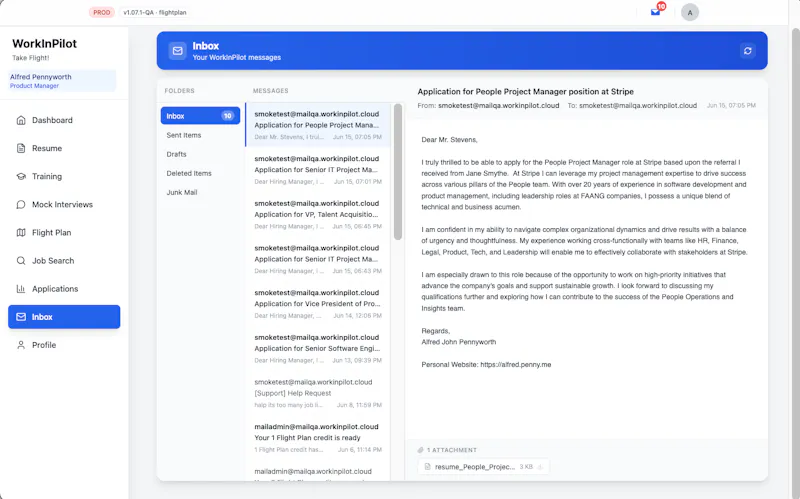The height and width of the screenshot is (499, 800).
Task: Click the Flight Plan map icon
Action: pos(21,232)
